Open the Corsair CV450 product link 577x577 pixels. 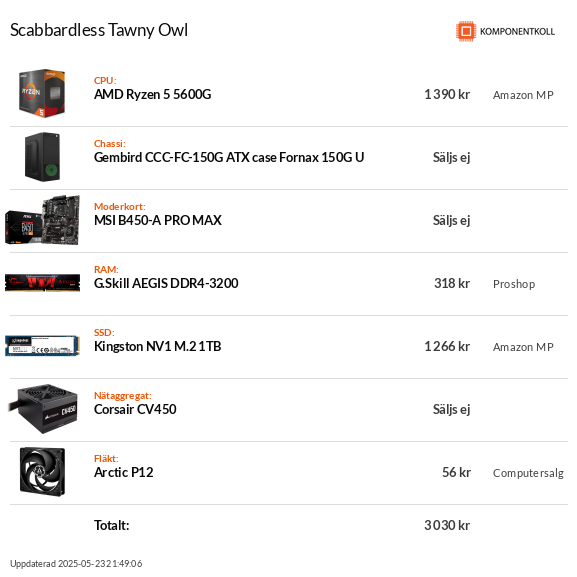(x=135, y=409)
